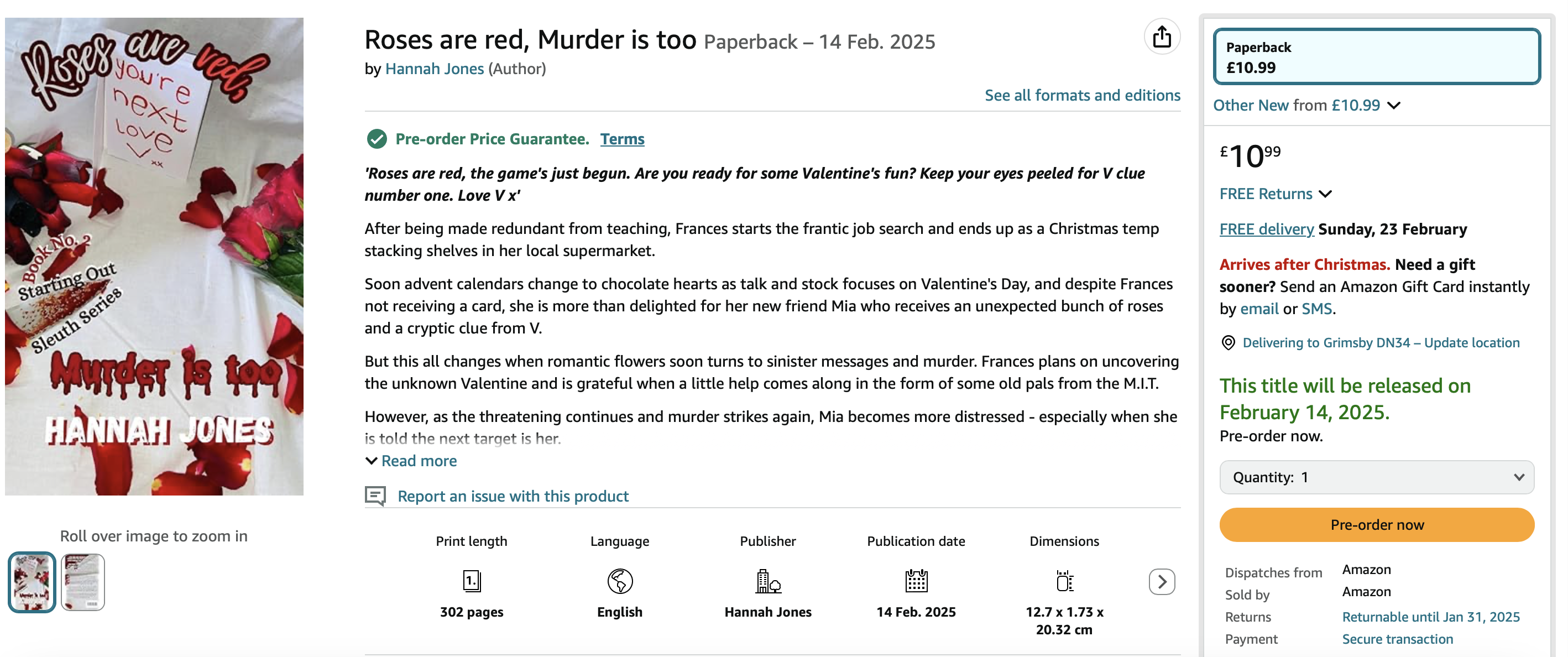Image resolution: width=1568 pixels, height=657 pixels.
Task: Open the Quantity dropdown
Action: click(1376, 477)
